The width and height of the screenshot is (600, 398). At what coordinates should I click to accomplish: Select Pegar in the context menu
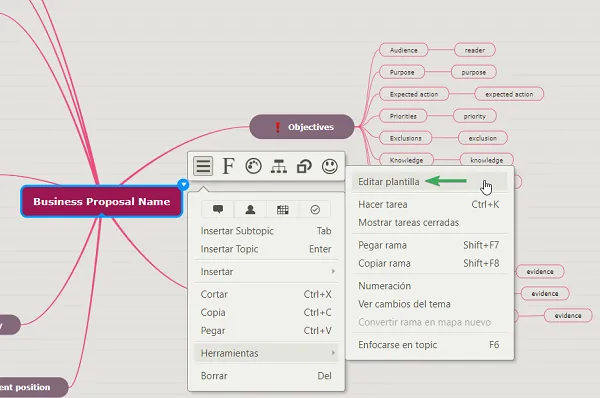(x=266, y=331)
